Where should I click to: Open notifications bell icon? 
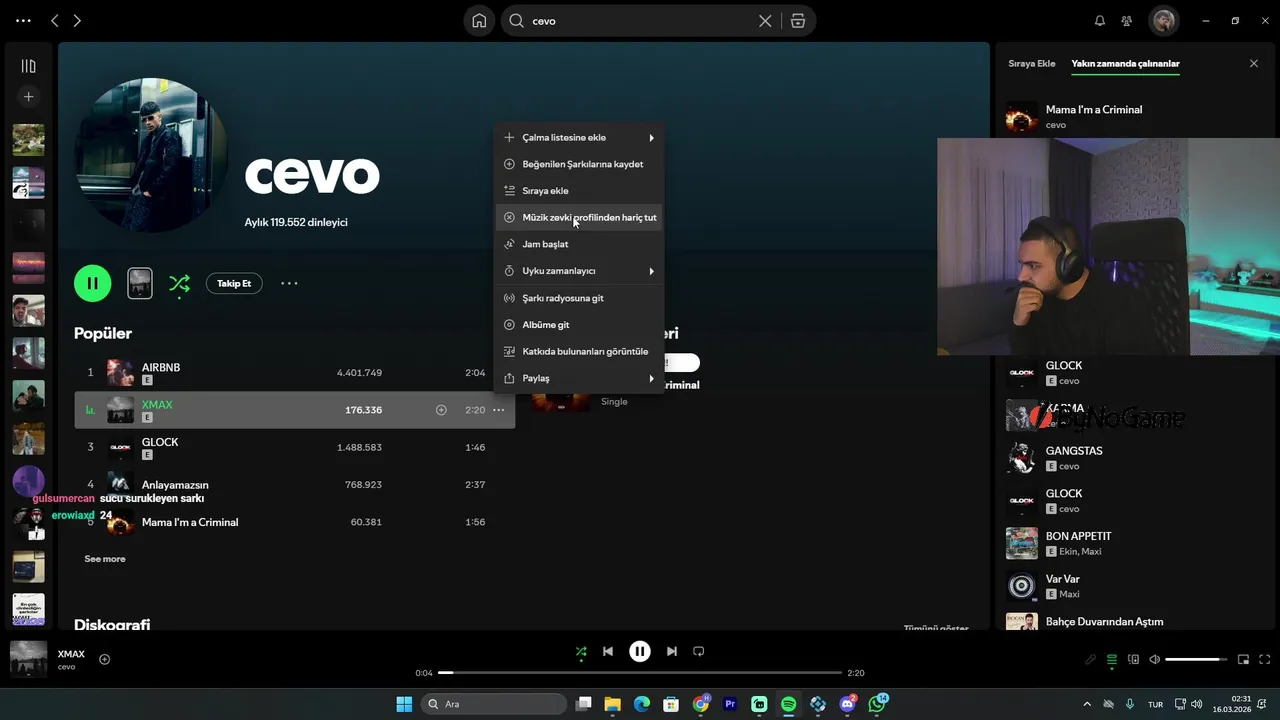coord(1100,21)
